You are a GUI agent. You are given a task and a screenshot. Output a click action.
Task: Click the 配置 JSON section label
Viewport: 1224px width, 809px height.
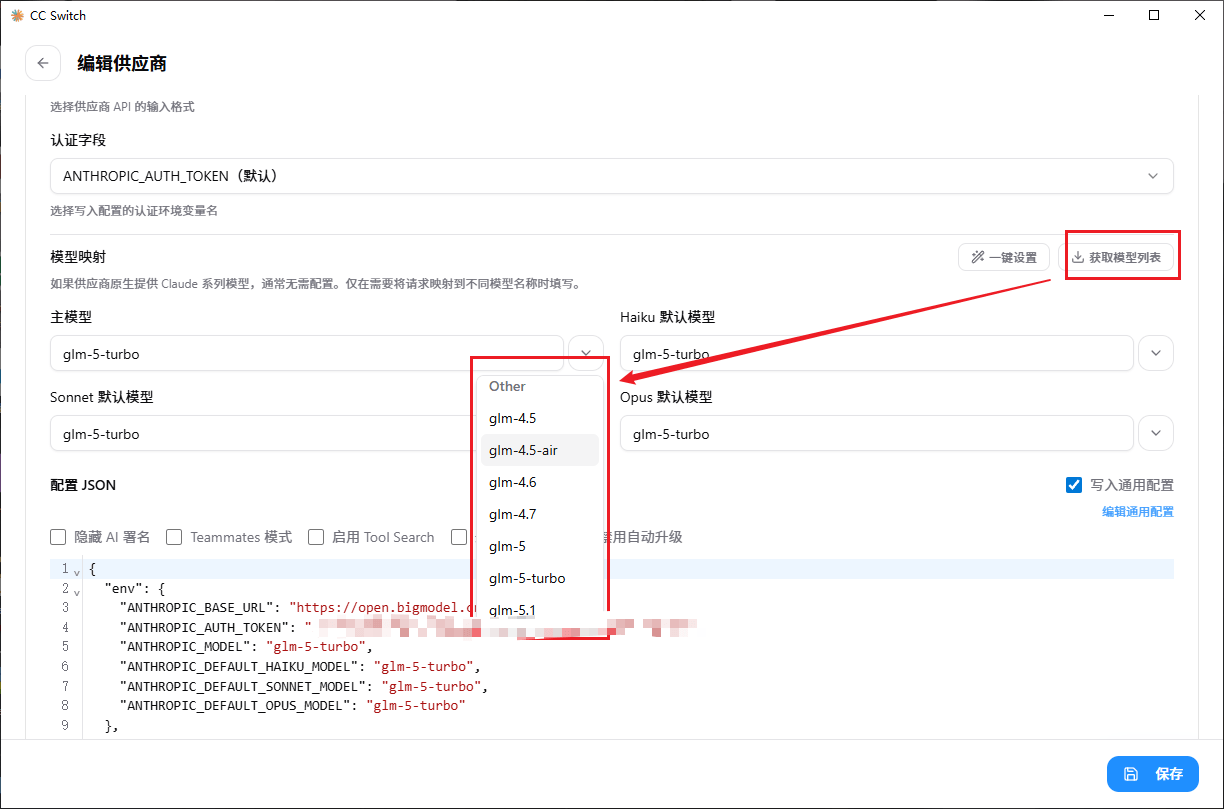click(83, 485)
